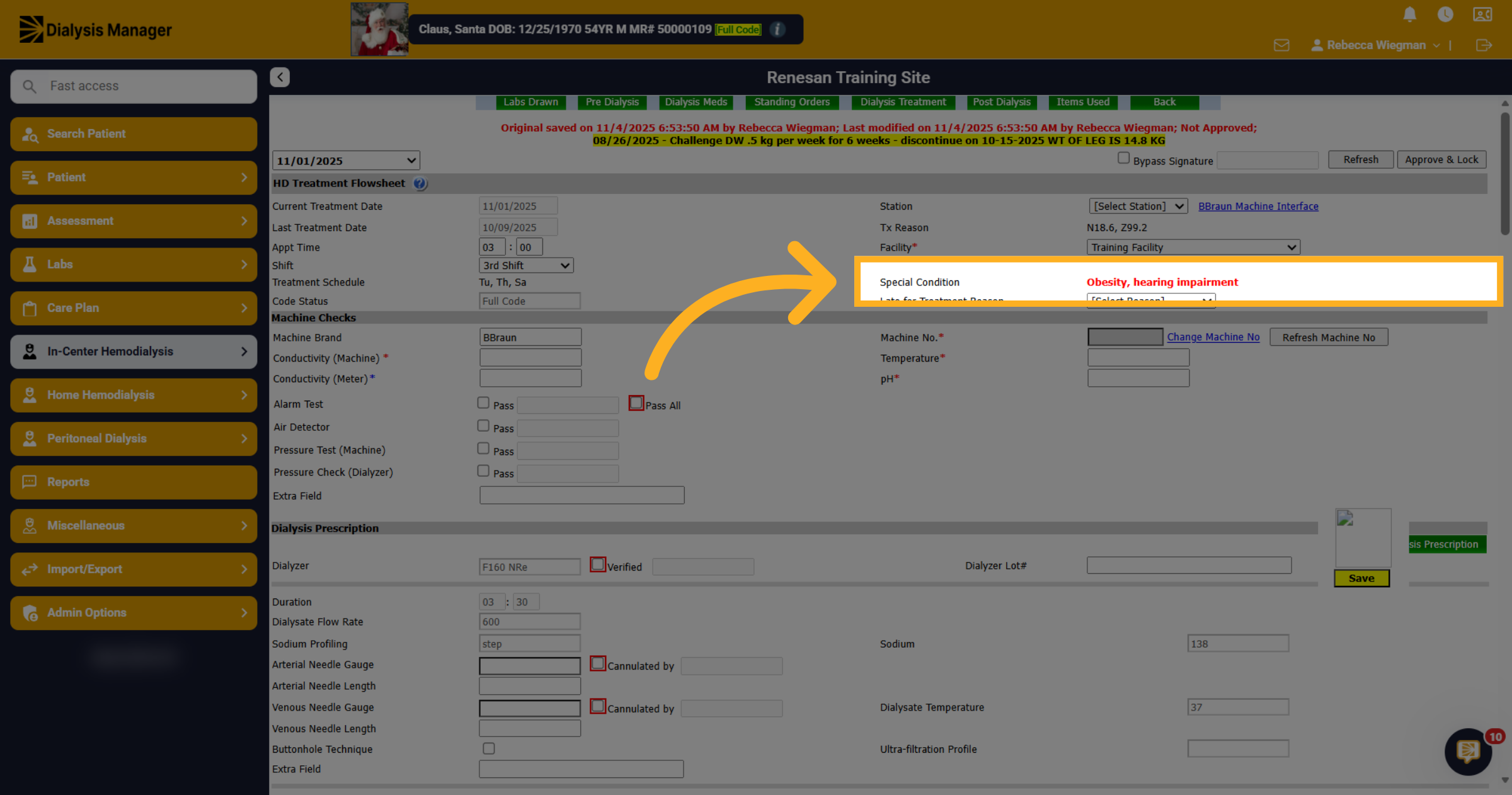The width and height of the screenshot is (1512, 795).
Task: Switch to the Pre Dialysis tab
Action: click(612, 102)
